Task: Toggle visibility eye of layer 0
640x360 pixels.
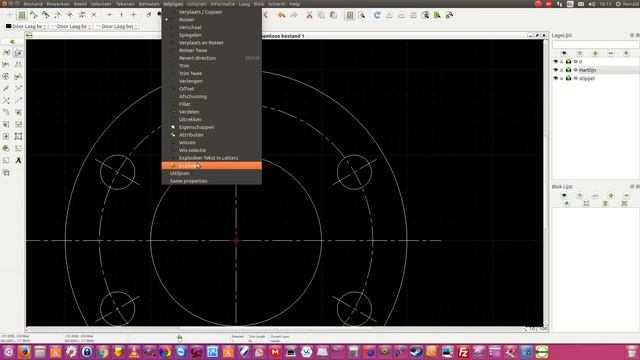Action: (556, 62)
